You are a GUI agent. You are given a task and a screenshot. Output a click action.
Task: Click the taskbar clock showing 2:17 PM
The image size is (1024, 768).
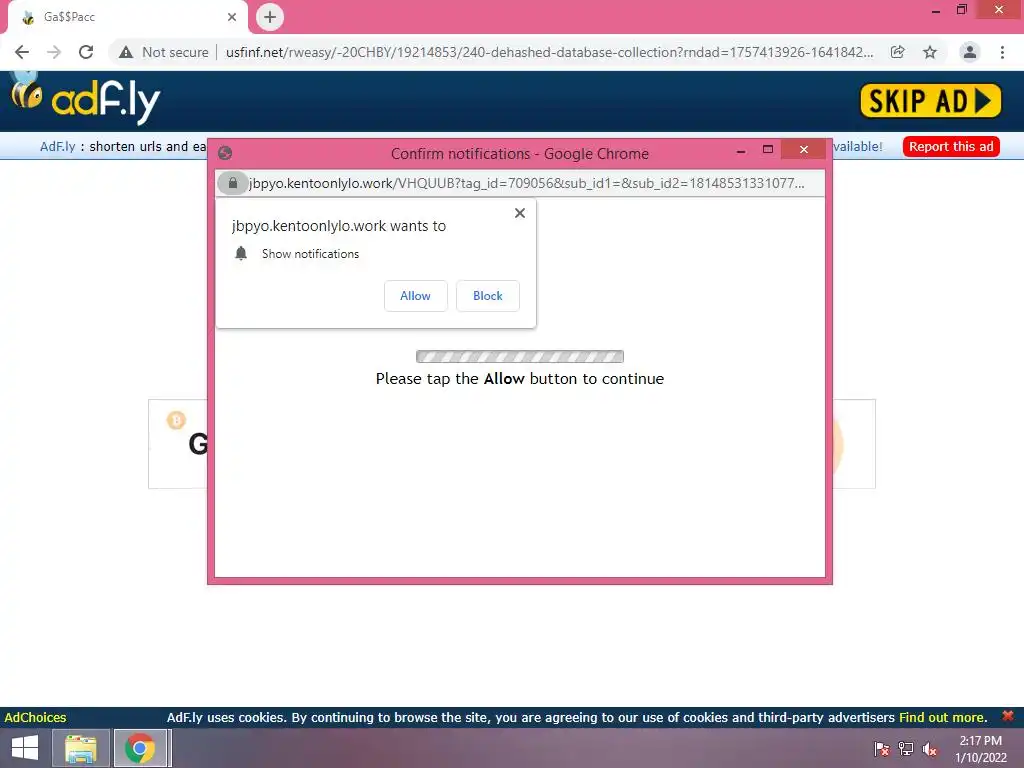coord(980,749)
